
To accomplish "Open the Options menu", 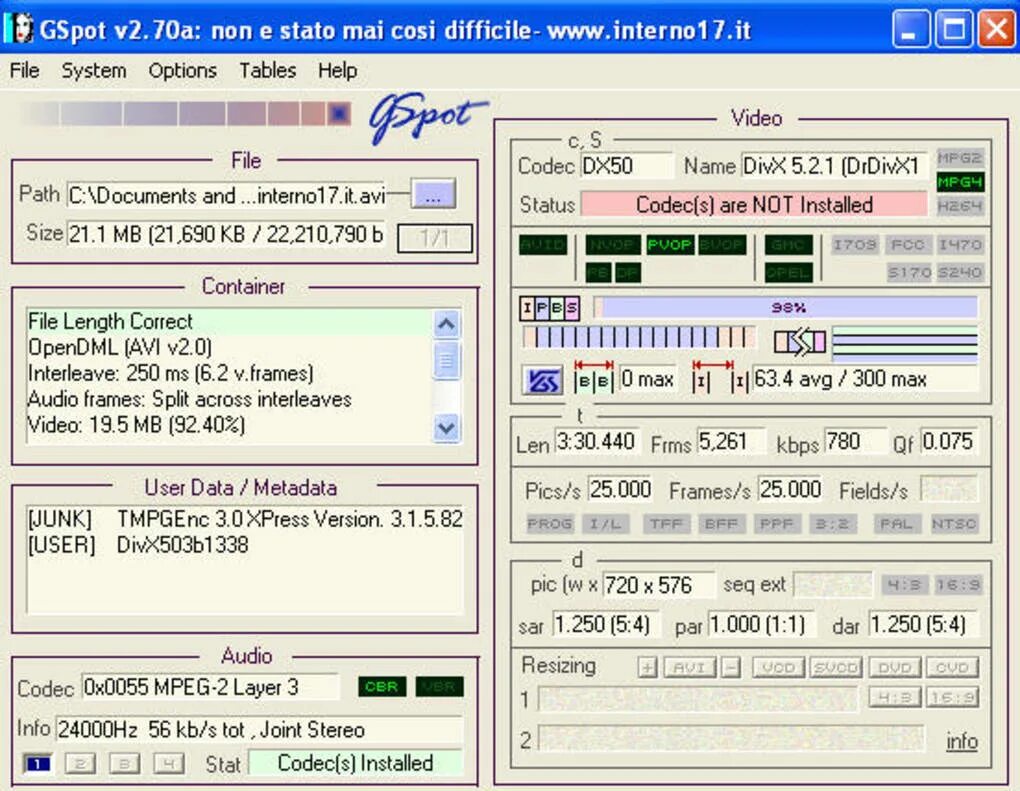I will click(x=182, y=70).
